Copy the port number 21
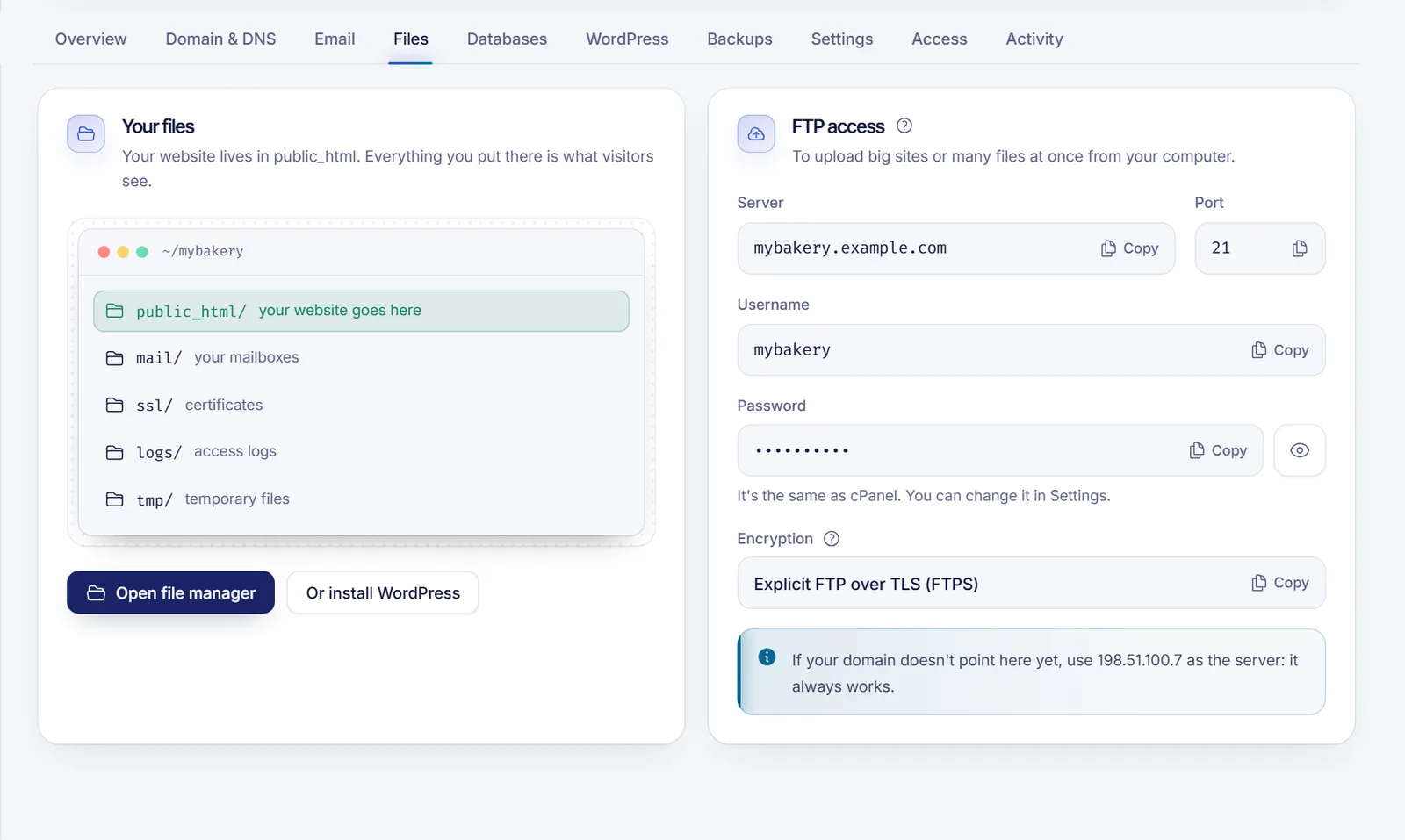 (x=1300, y=248)
